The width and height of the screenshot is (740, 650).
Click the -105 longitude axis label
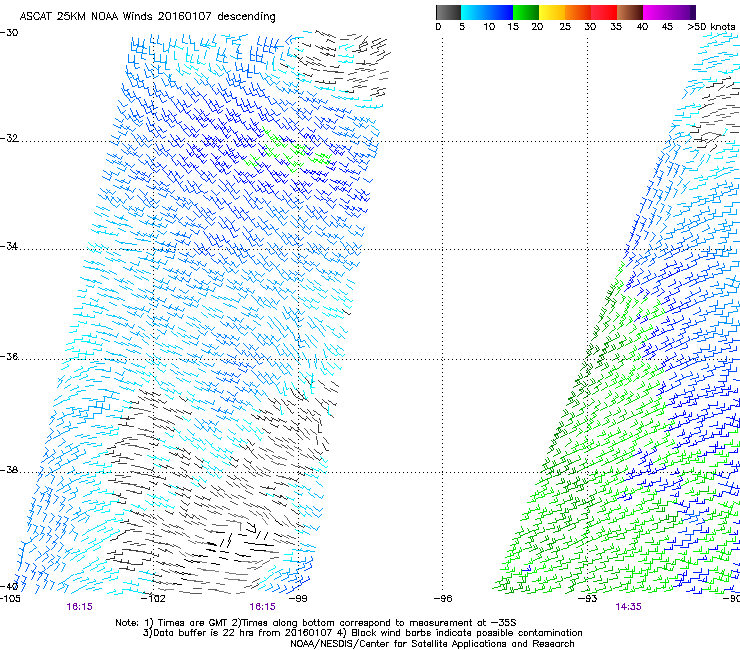pyautogui.click(x=10, y=599)
